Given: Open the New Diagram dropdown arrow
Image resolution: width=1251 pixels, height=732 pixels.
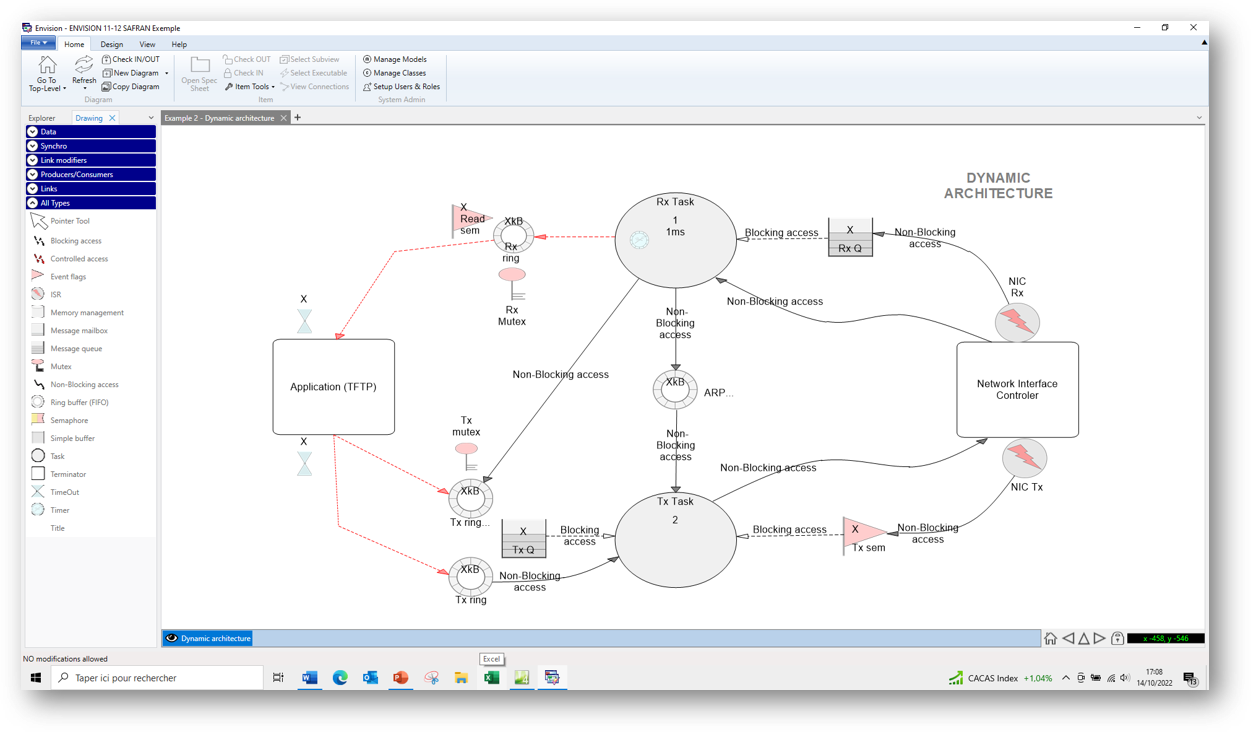Looking at the screenshot, I should coord(164,72).
